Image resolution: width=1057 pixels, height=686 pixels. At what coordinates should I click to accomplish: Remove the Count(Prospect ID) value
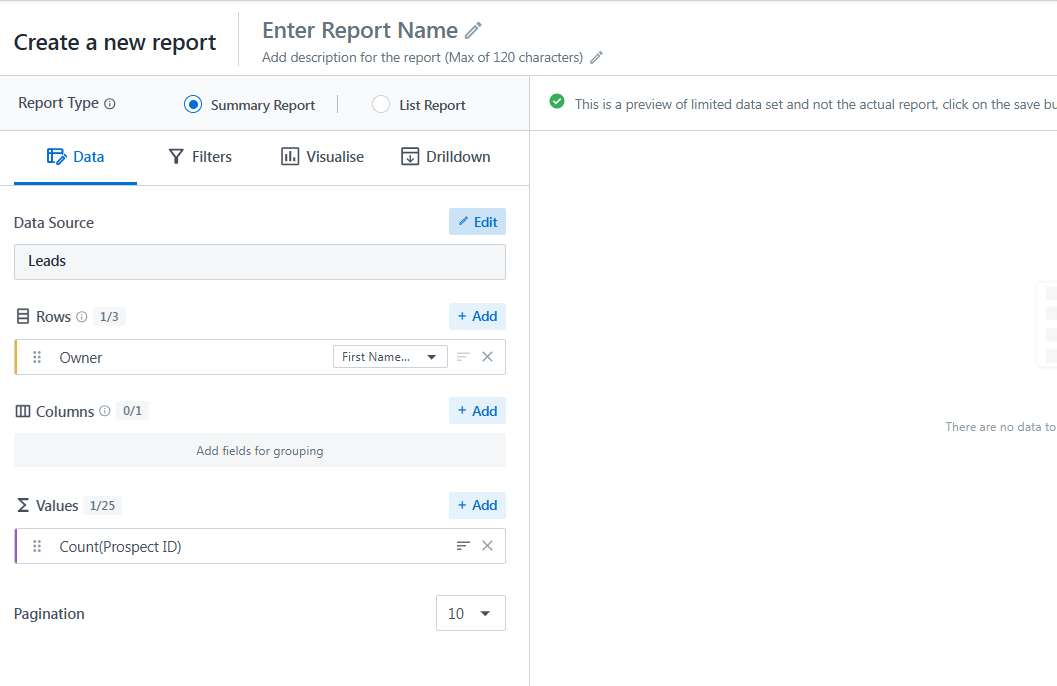coord(487,546)
